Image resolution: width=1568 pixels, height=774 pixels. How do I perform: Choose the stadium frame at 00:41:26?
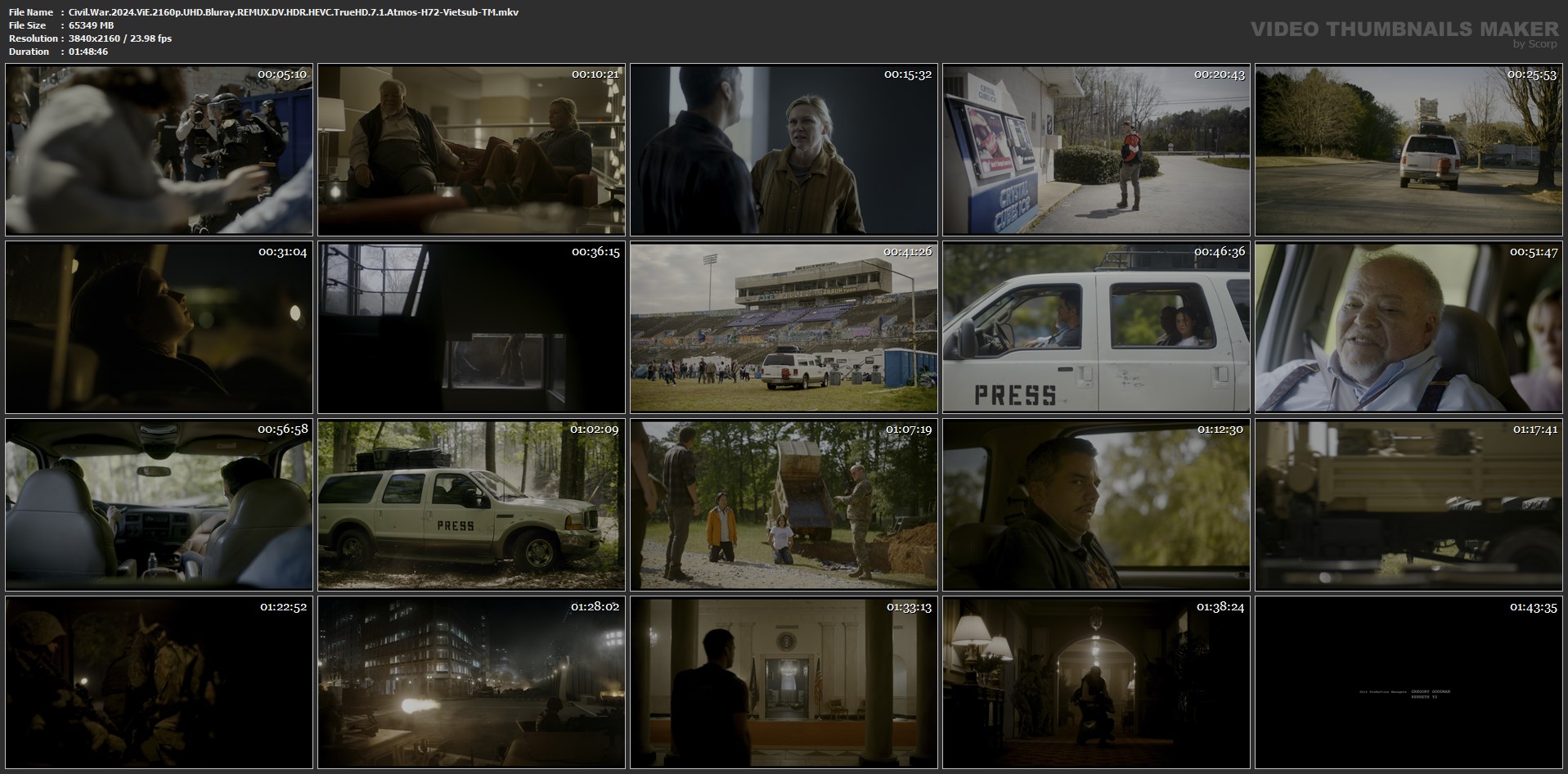[x=784, y=327]
